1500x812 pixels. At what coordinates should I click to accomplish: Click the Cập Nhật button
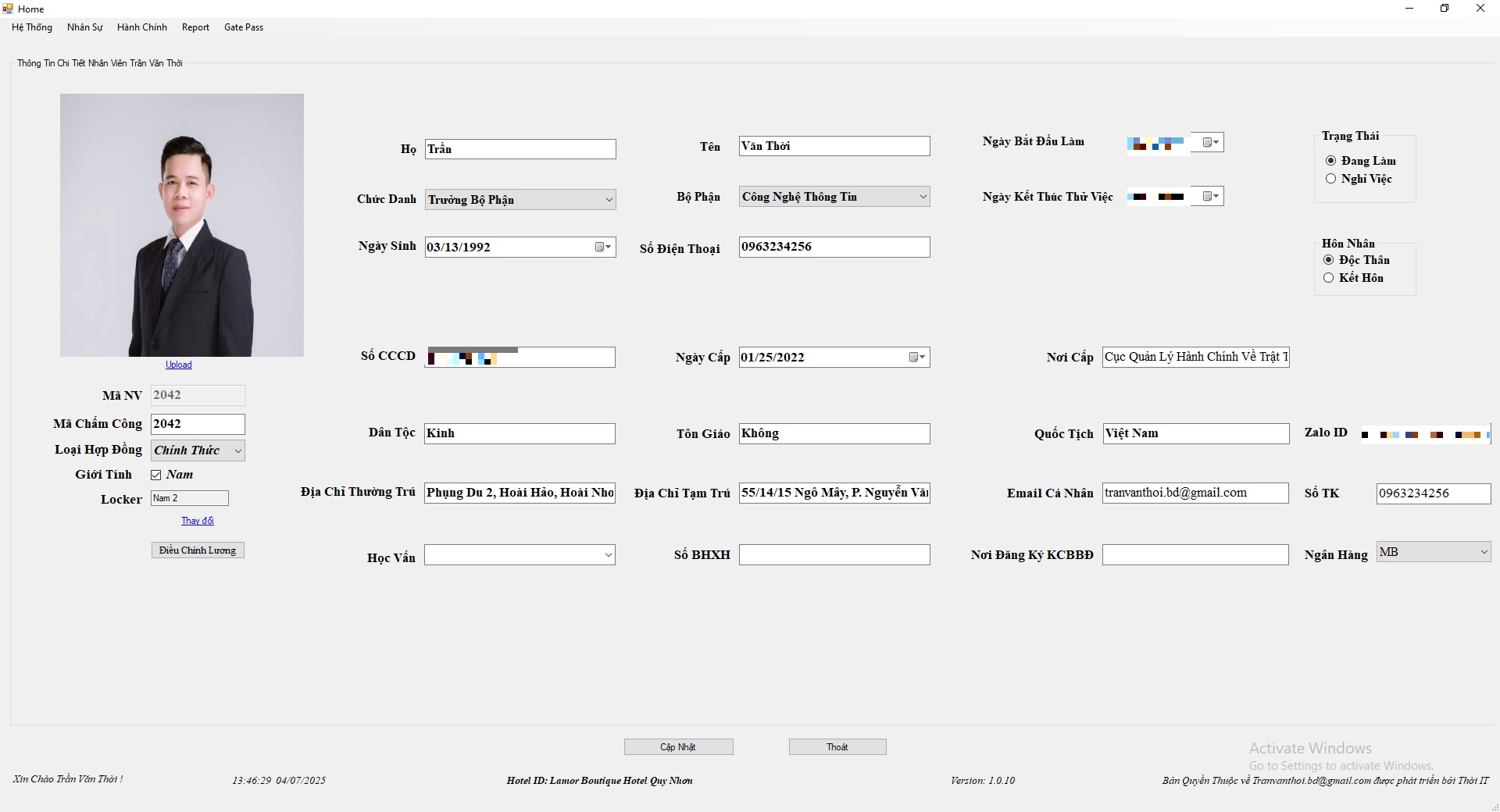(x=678, y=747)
